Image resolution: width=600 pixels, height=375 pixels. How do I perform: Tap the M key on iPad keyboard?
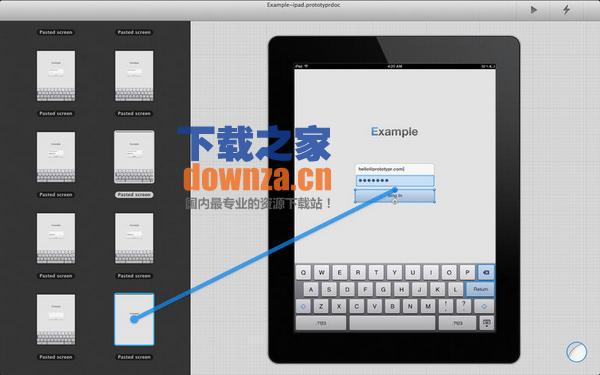428,306
